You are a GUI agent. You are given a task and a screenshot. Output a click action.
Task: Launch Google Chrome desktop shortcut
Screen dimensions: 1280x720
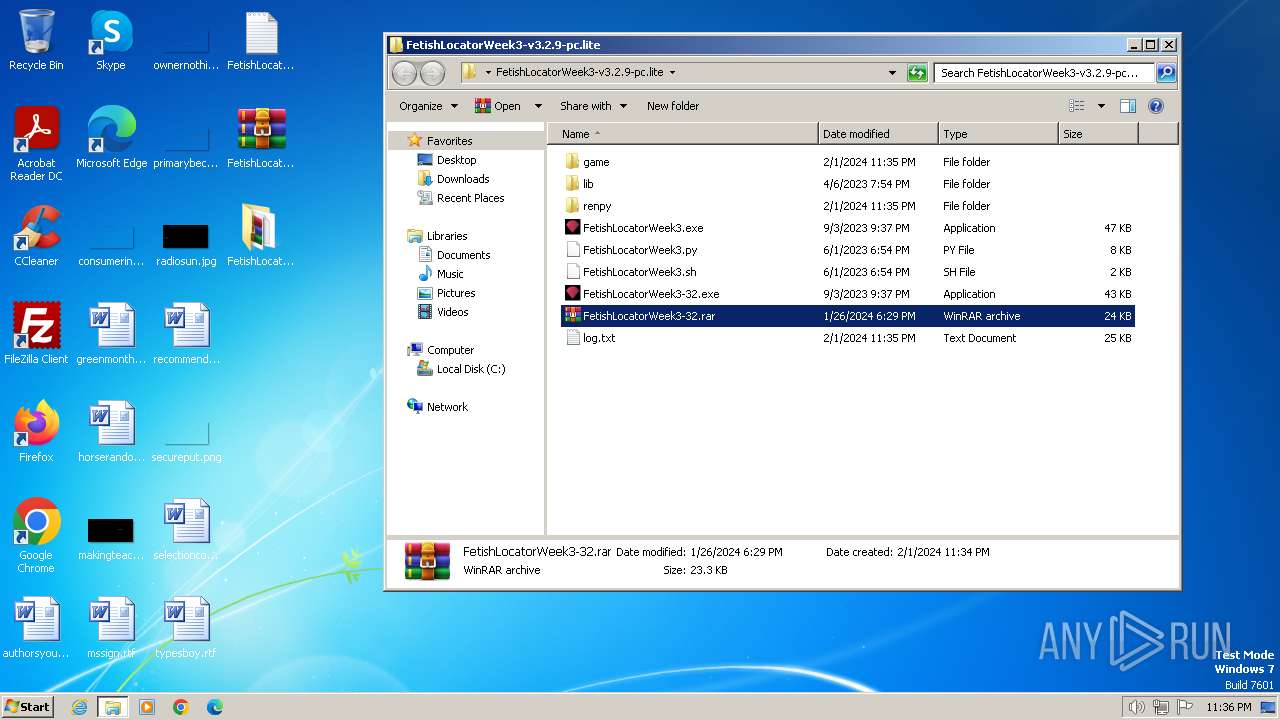point(36,536)
